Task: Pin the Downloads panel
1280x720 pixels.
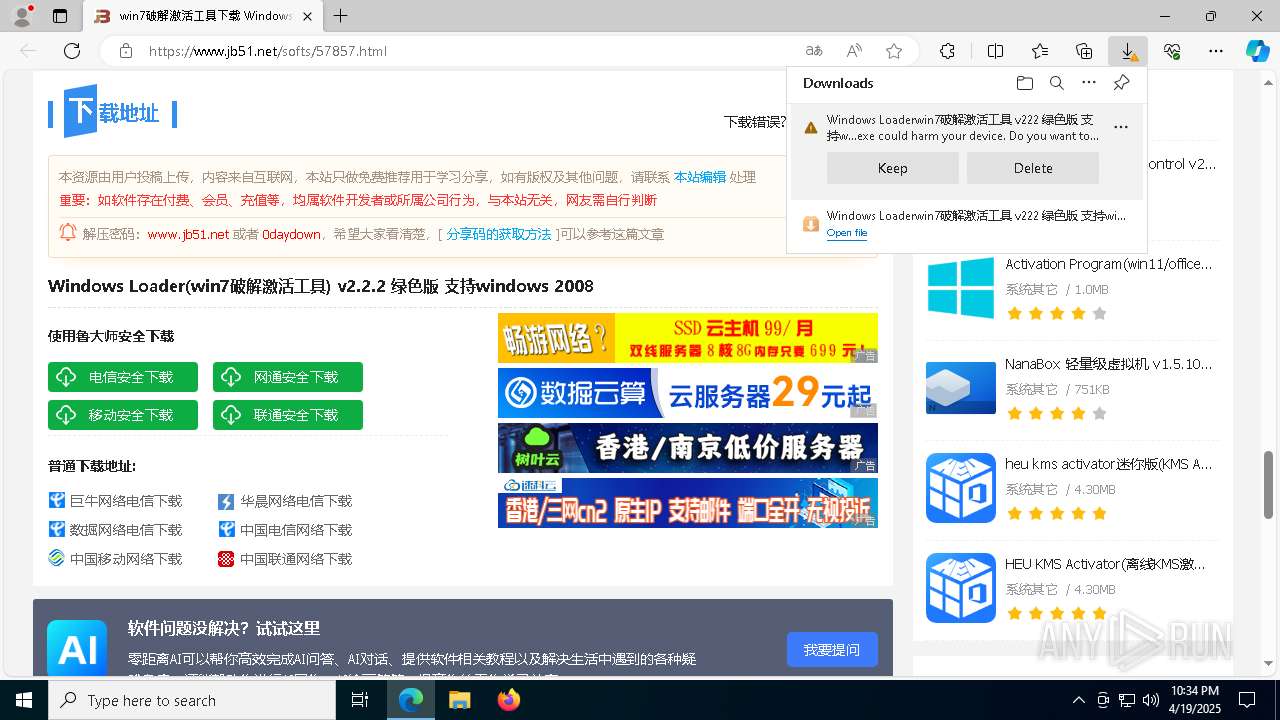Action: [x=1121, y=83]
